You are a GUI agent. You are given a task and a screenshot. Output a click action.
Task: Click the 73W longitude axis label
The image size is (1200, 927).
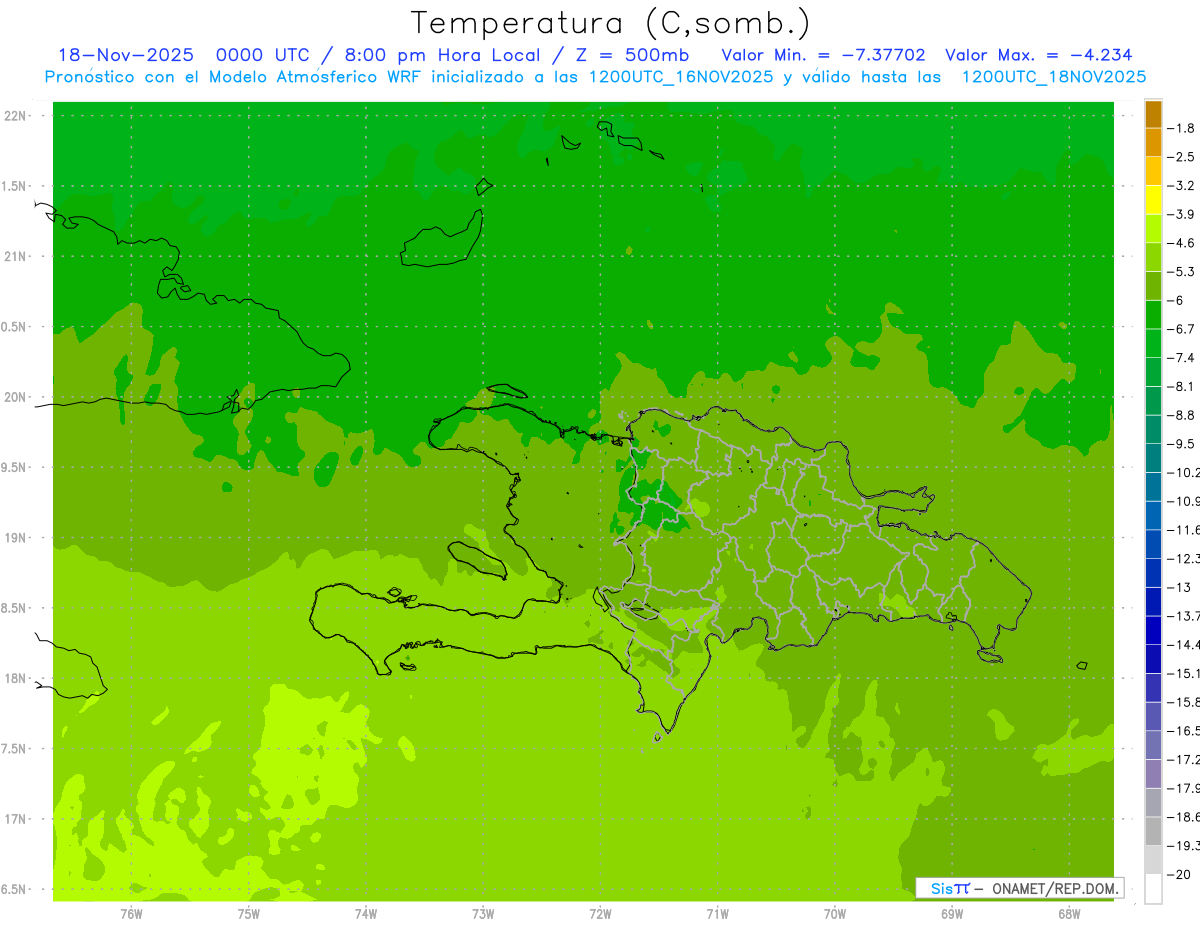coord(483,914)
